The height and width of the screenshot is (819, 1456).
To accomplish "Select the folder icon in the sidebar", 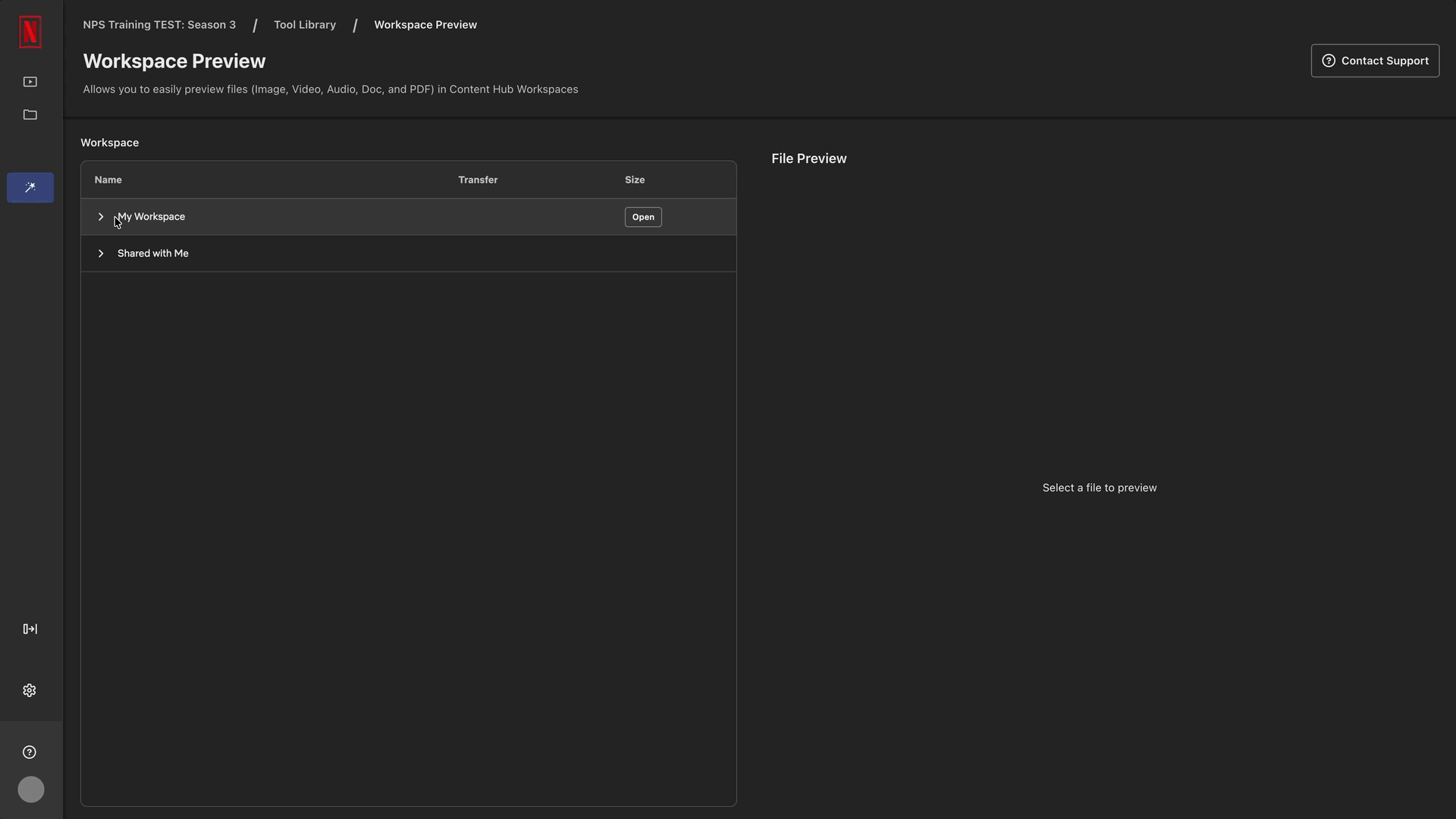I will pyautogui.click(x=30, y=115).
